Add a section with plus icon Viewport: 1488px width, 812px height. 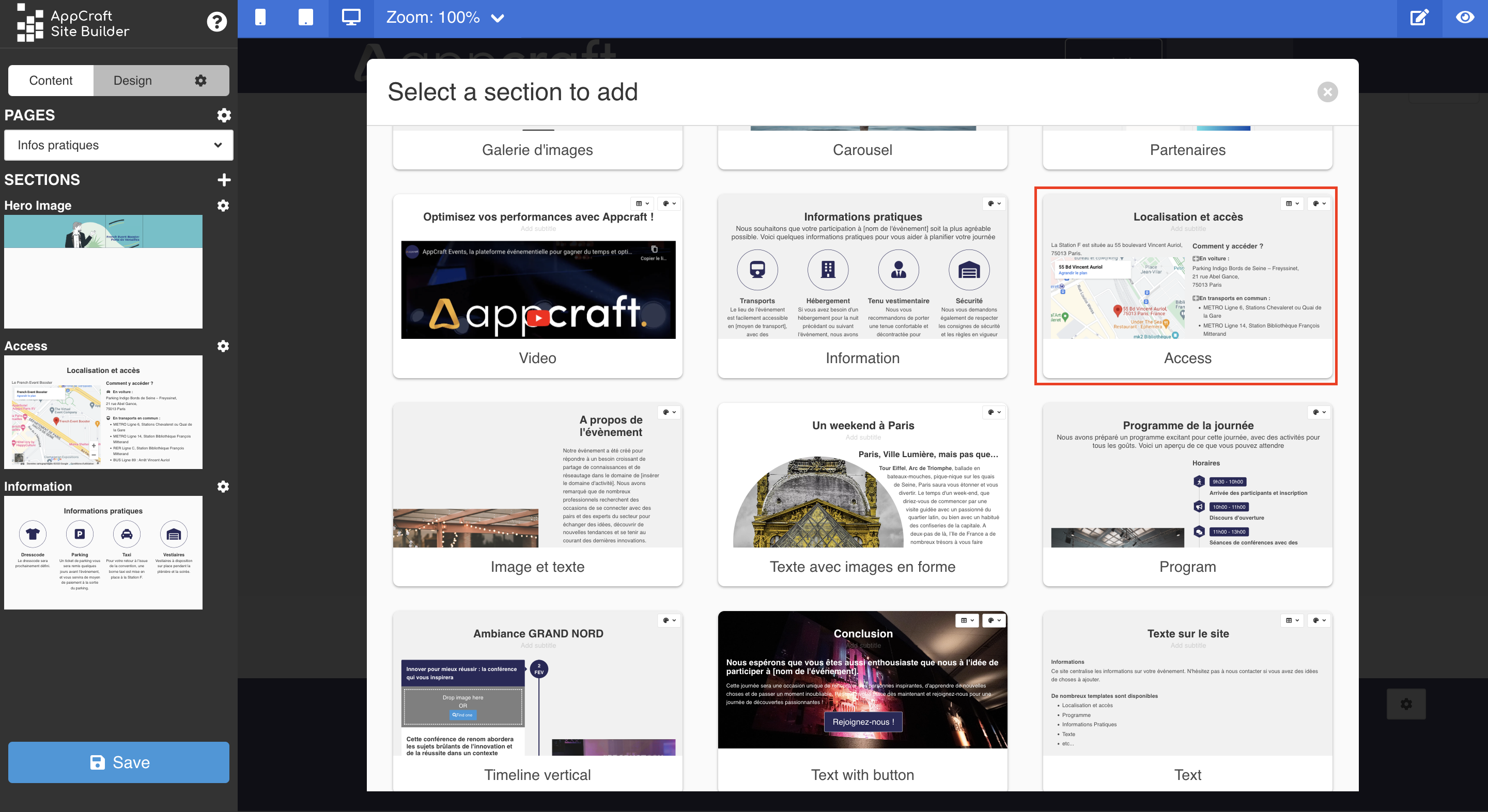pyautogui.click(x=224, y=180)
